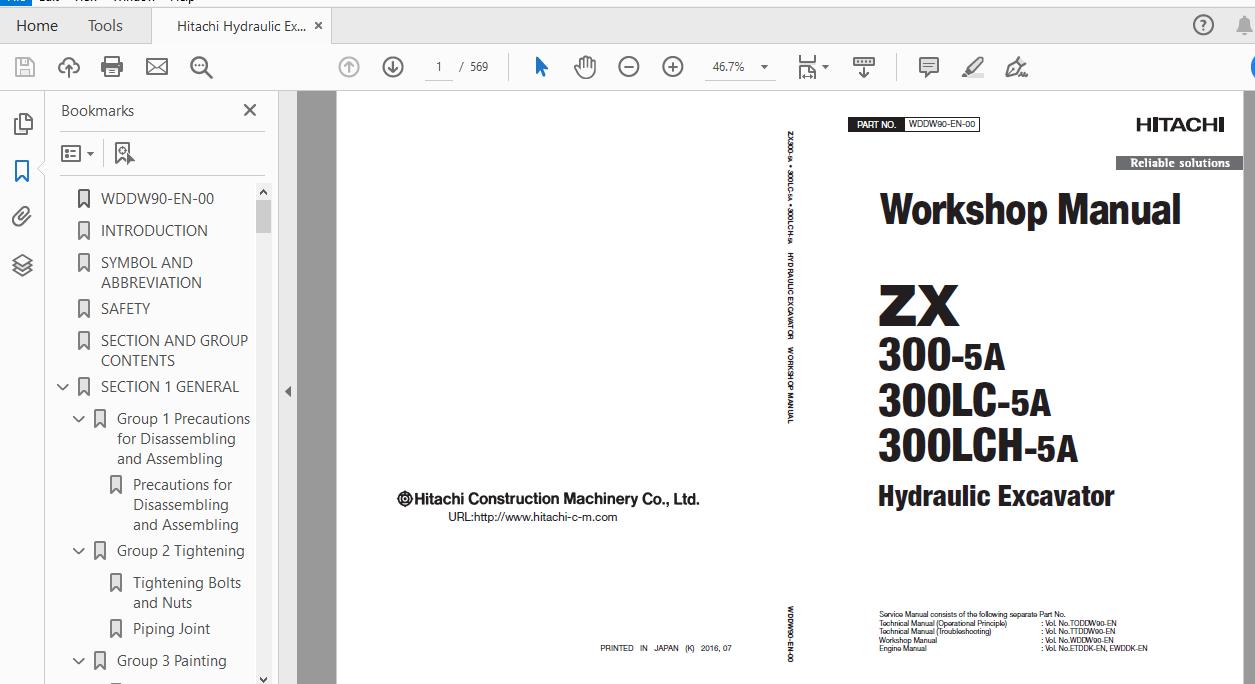Switch to the Tools tab
Viewport: 1255px width, 684px height.
click(105, 26)
